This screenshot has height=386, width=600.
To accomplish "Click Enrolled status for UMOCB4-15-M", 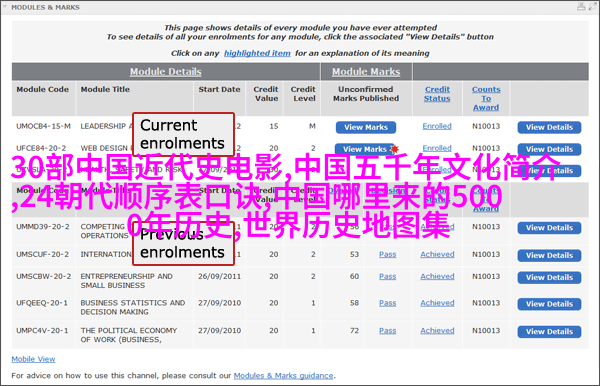I will (x=437, y=126).
